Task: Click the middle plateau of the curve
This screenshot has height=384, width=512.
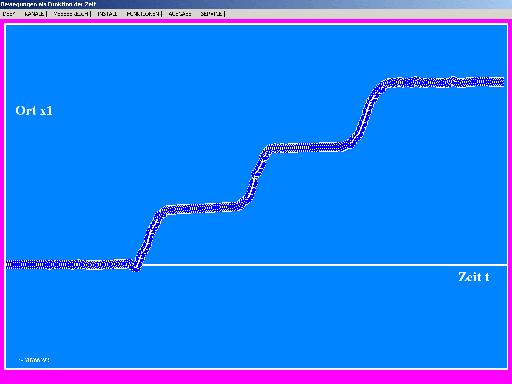Action: 308,147
